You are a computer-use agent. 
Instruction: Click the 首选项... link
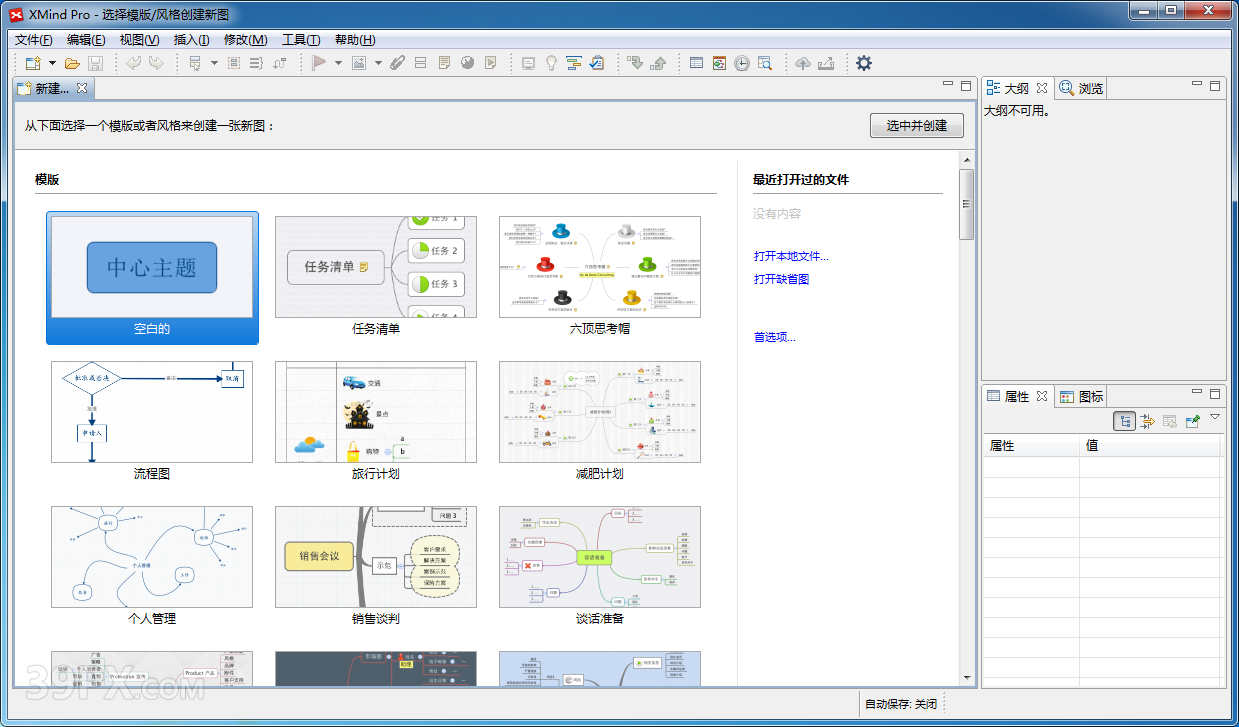[775, 337]
